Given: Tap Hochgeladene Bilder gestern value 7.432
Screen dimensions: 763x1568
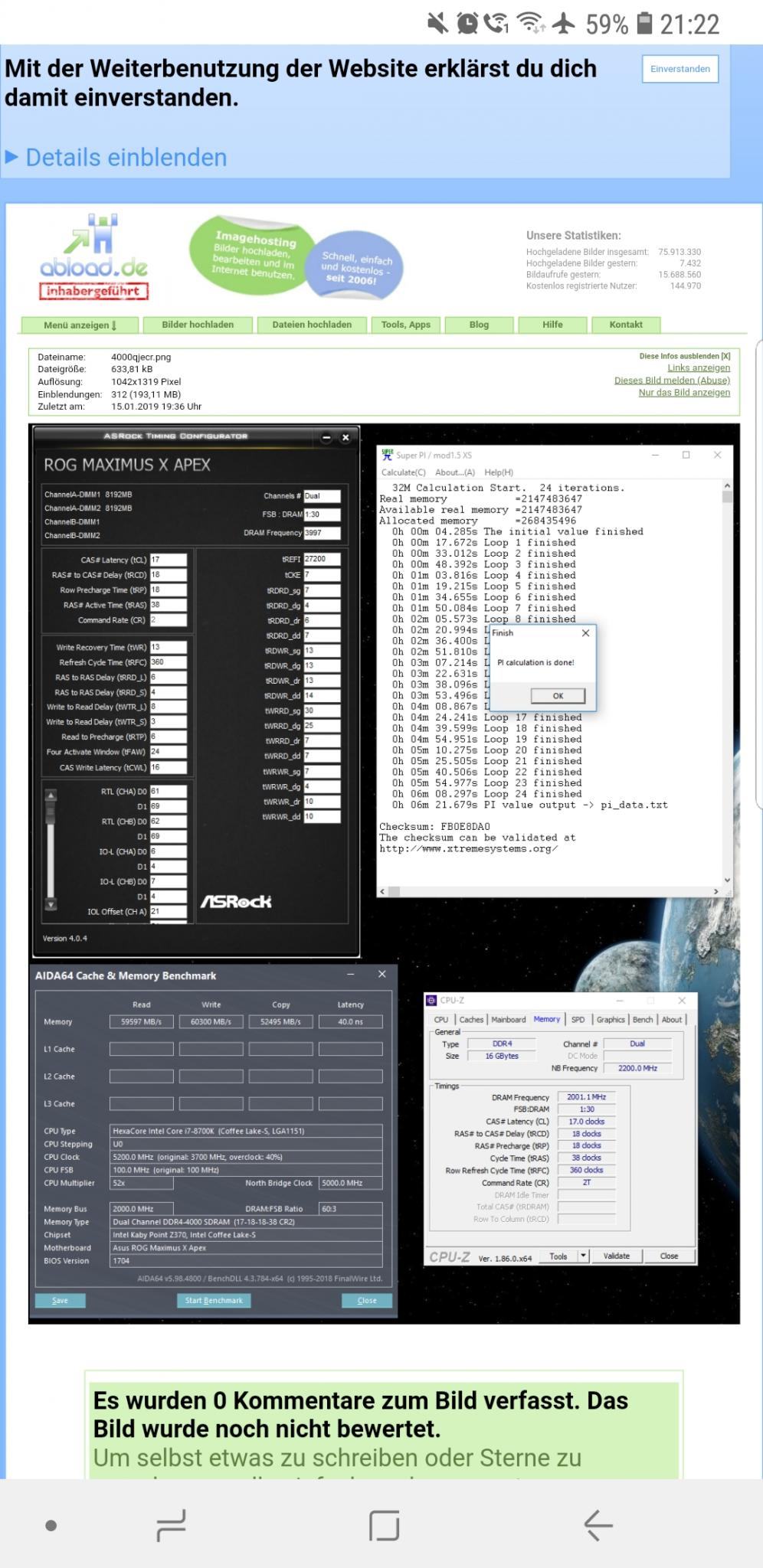Looking at the screenshot, I should coord(690,263).
